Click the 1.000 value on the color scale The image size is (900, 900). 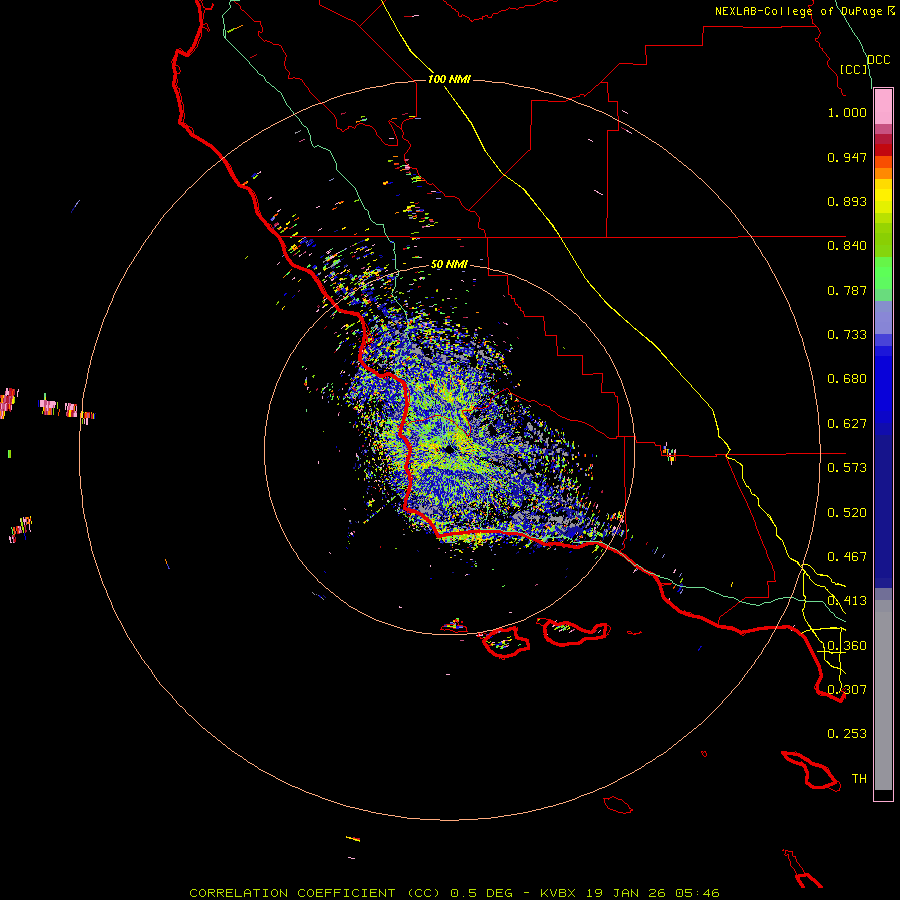pyautogui.click(x=847, y=112)
